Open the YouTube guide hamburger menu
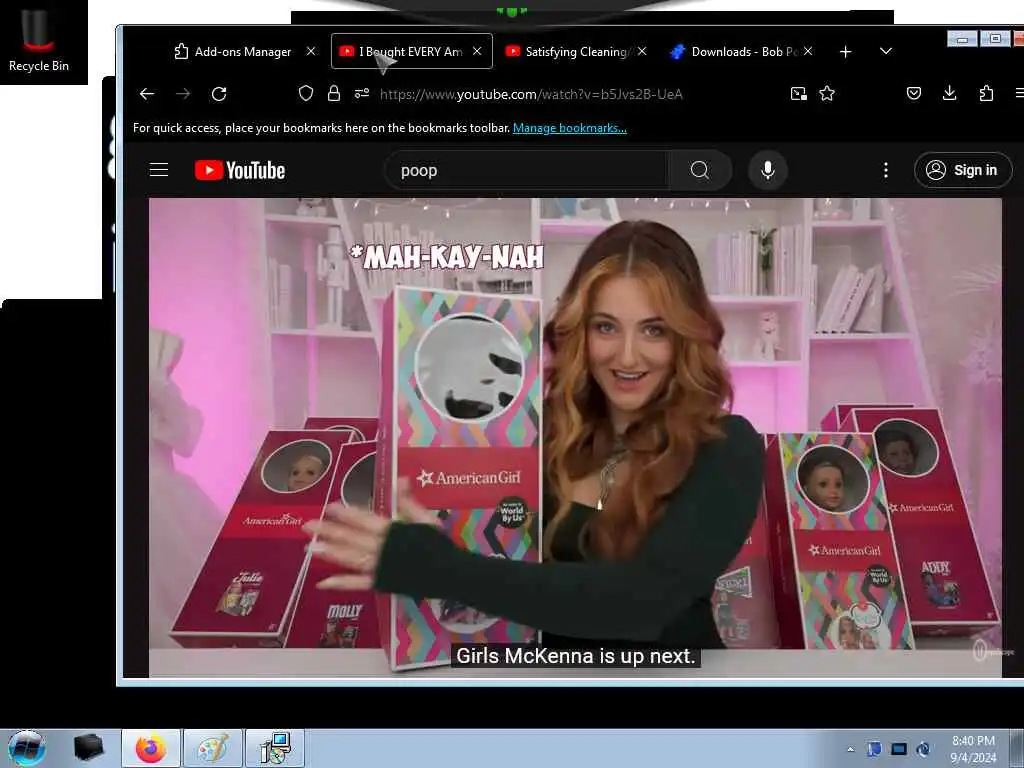 pos(159,170)
